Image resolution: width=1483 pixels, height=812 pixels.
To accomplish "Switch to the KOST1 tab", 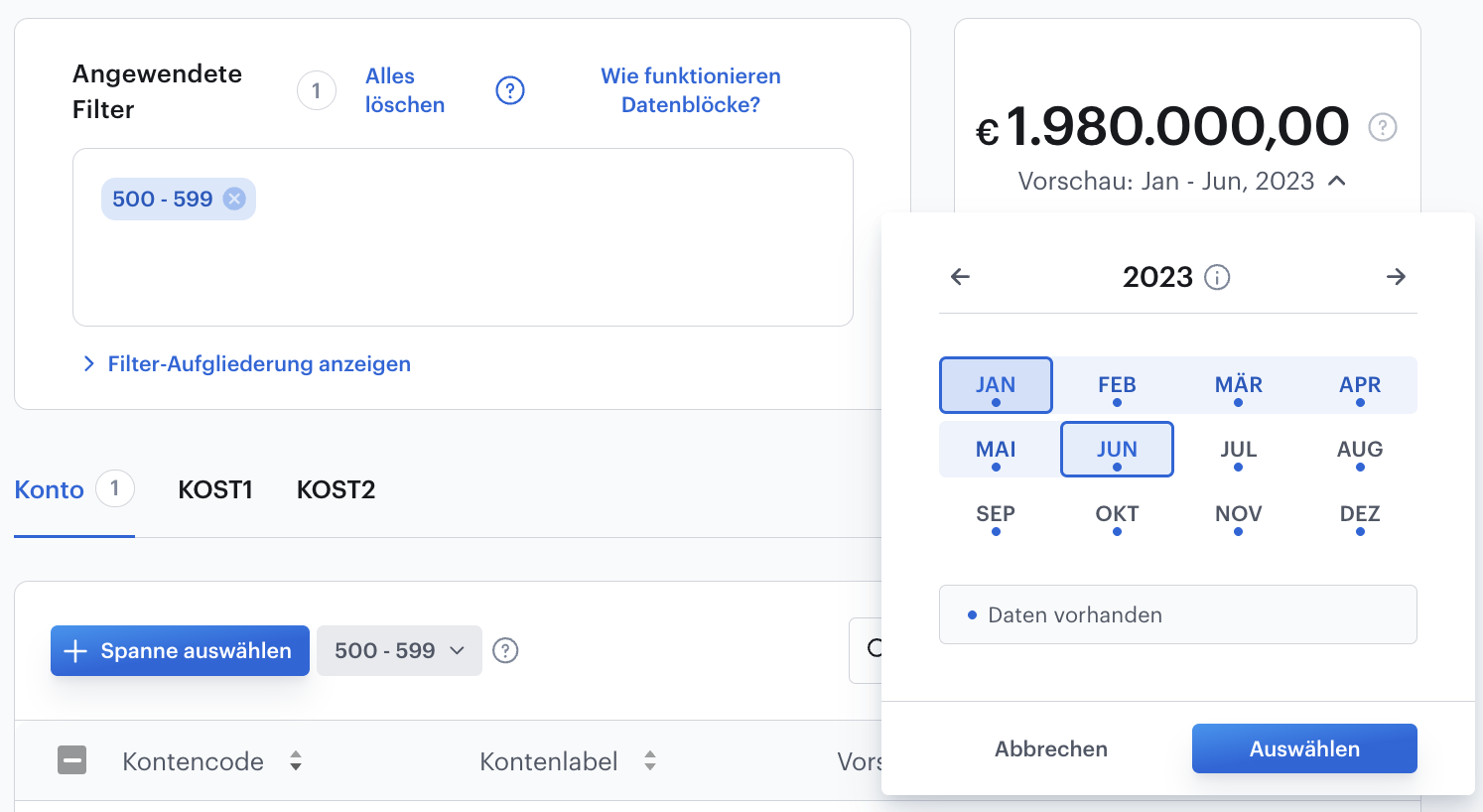I will [x=215, y=489].
